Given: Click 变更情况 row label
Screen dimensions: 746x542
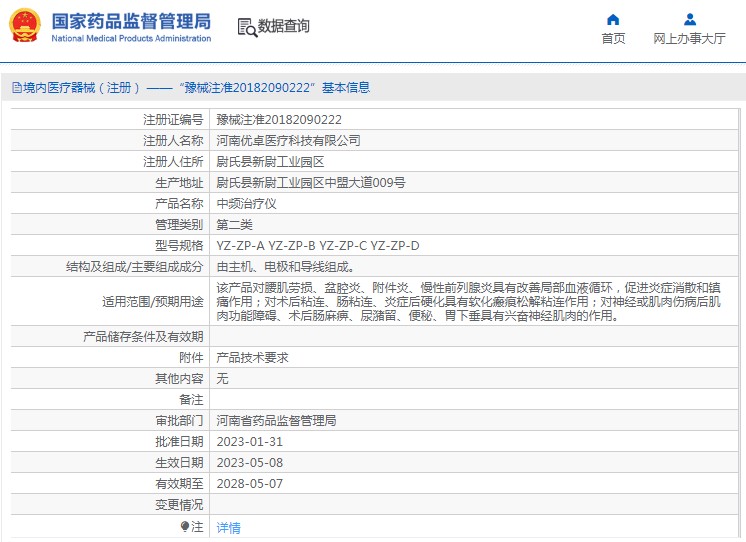Looking at the screenshot, I should tap(179, 504).
